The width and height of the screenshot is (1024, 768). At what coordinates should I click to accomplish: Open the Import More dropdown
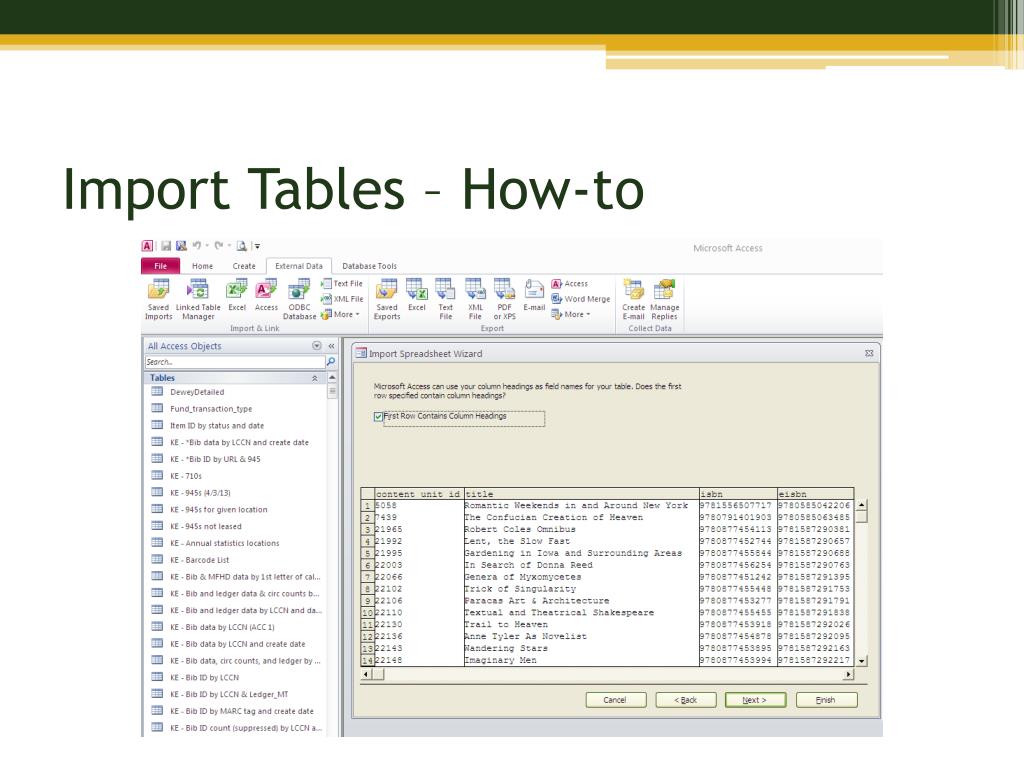[340, 315]
